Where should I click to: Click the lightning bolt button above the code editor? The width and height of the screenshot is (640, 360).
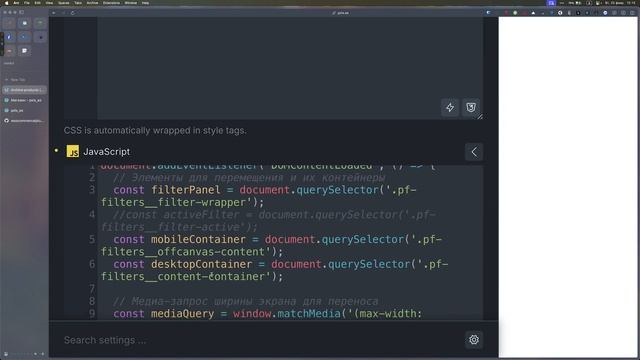pos(450,108)
